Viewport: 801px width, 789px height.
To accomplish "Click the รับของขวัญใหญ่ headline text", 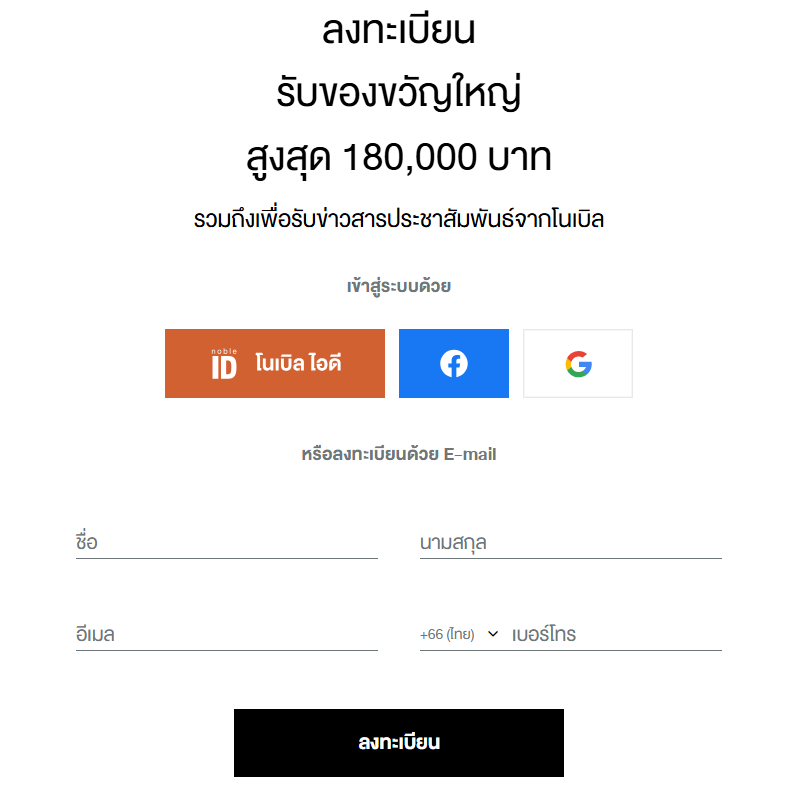I will click(399, 94).
